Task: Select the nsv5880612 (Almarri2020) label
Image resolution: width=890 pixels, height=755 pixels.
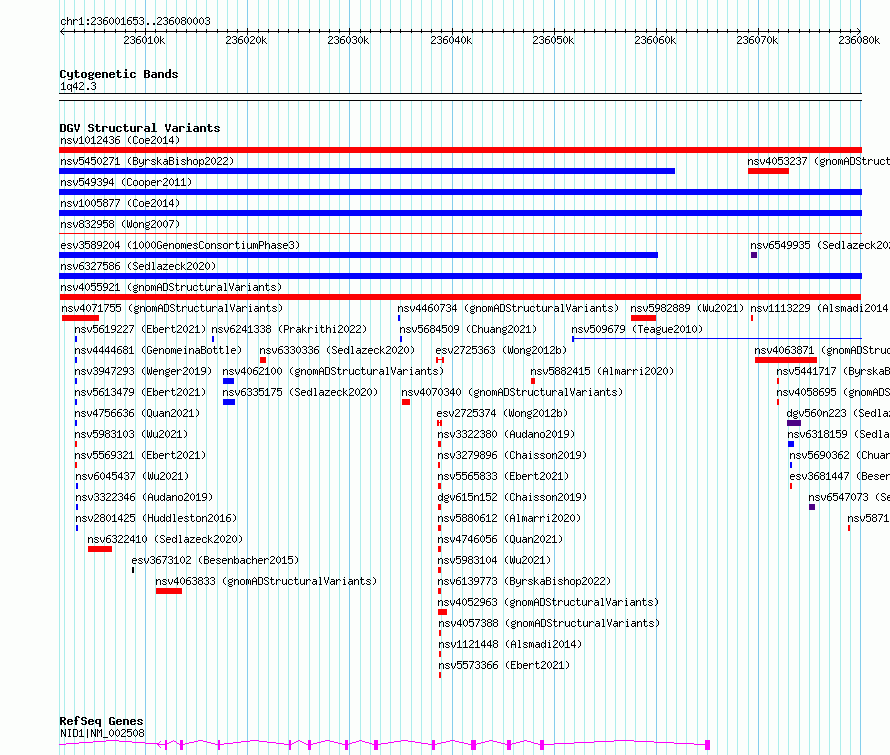Action: click(509, 518)
